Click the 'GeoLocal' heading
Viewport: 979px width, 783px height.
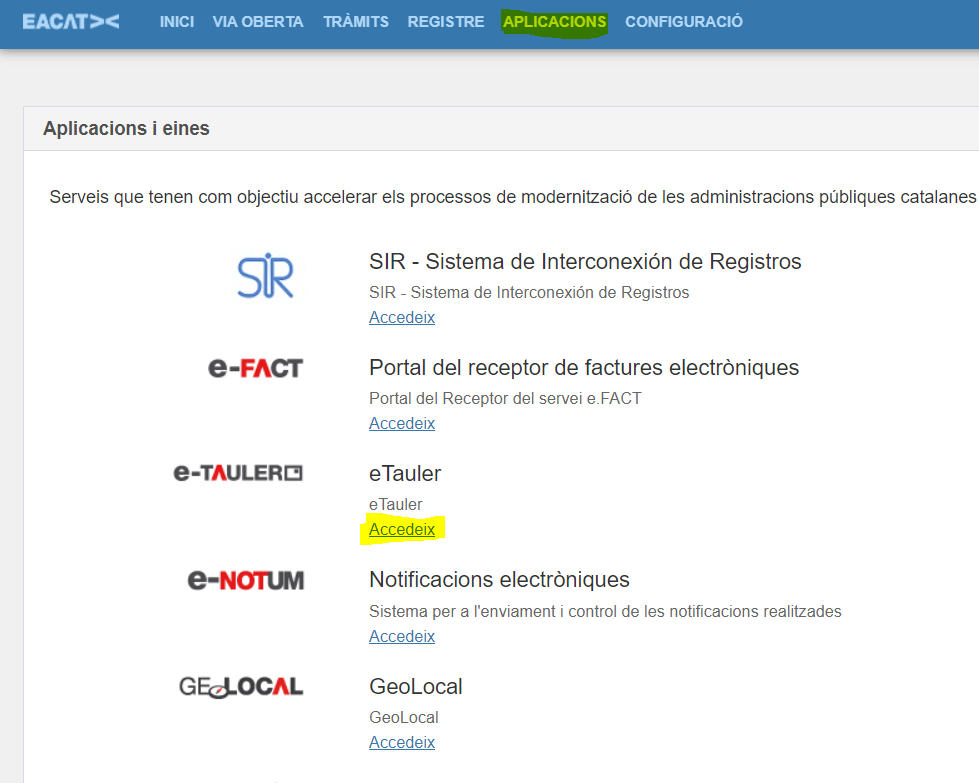[x=416, y=687]
